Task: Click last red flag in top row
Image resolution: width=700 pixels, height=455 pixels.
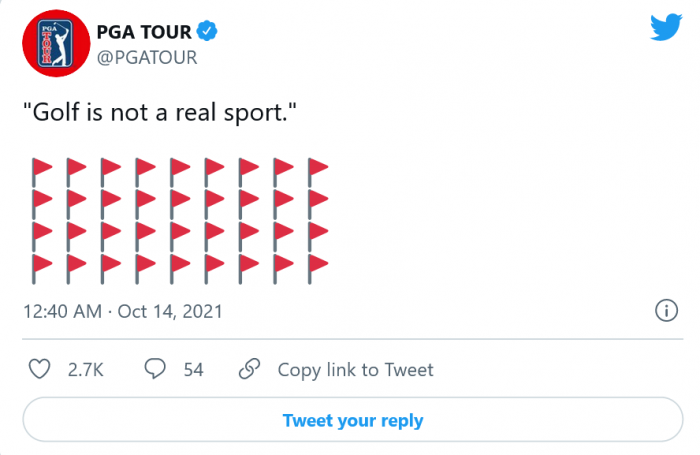Action: coord(317,168)
